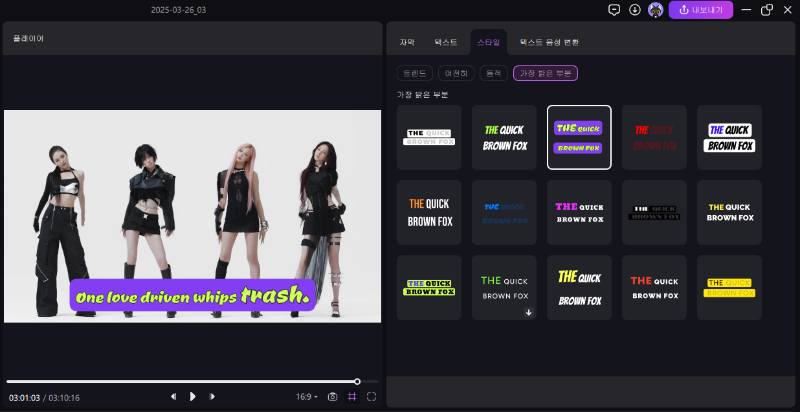Select the 가장 밝은 부분 filter chip
The image size is (800, 412).
click(x=545, y=73)
